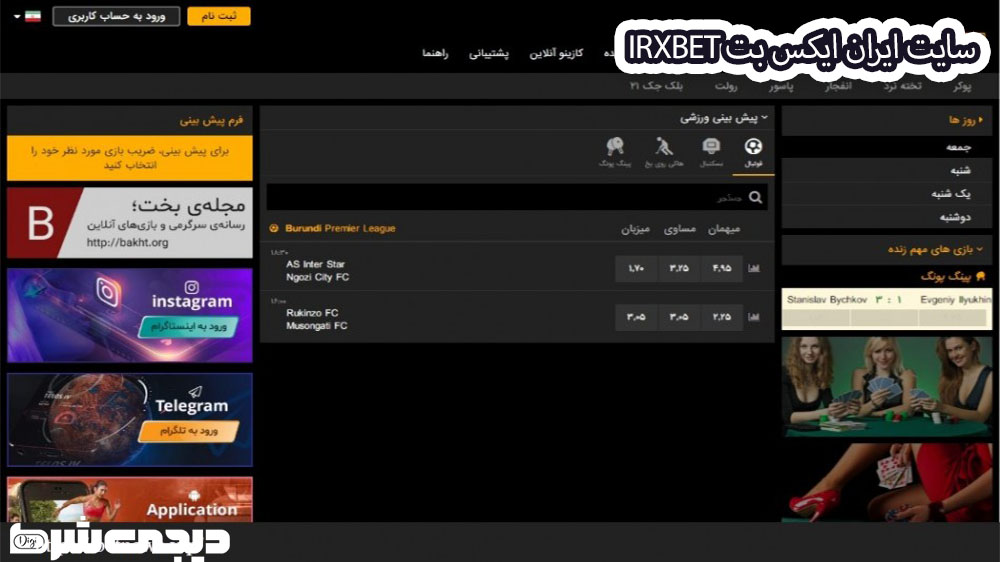Image resolution: width=1000 pixels, height=562 pixels.
Task: Choose شنبه in the days list
Action: click(886, 170)
